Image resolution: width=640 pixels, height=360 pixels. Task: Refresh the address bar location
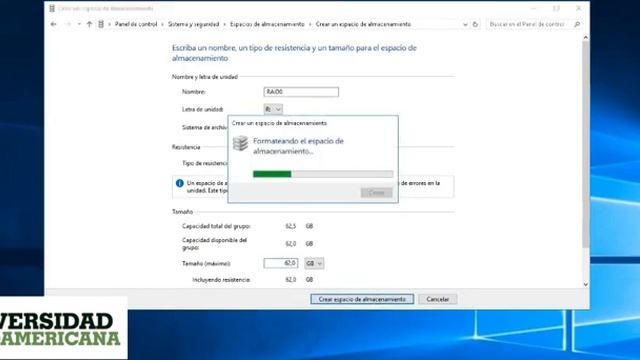coord(475,24)
